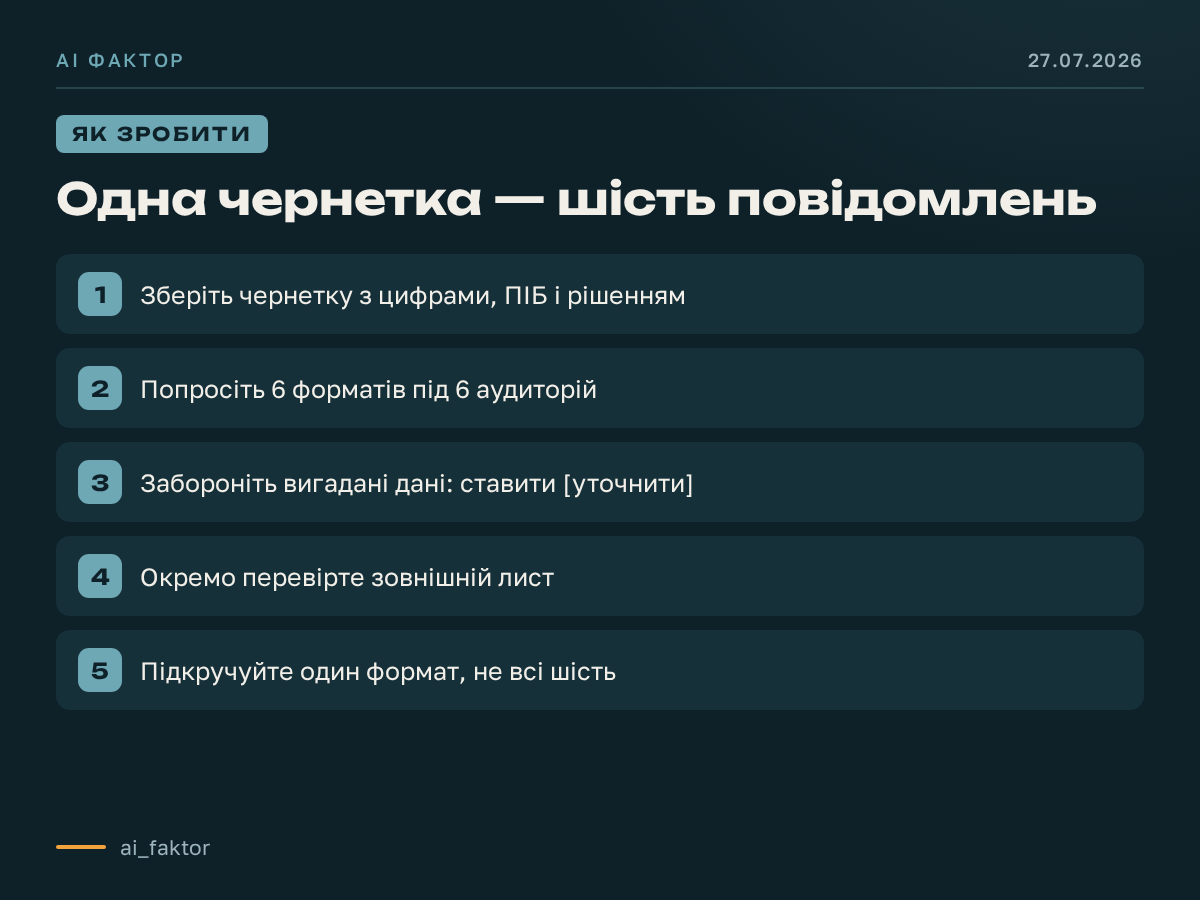This screenshot has width=1200, height=900.
Task: Click the ЯК ЗРОБИТИ tag label
Action: [162, 134]
